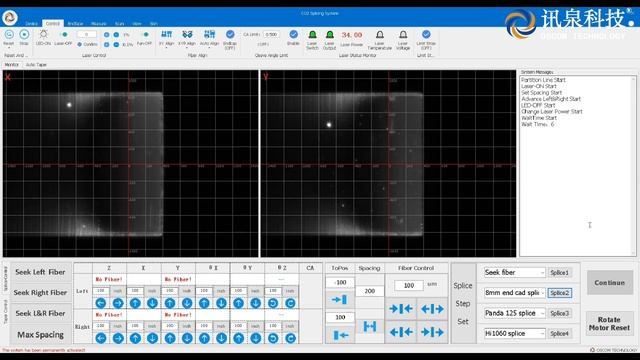Move Left fiber Y axis down arrow
This screenshot has height=360, width=640.
point(187,303)
